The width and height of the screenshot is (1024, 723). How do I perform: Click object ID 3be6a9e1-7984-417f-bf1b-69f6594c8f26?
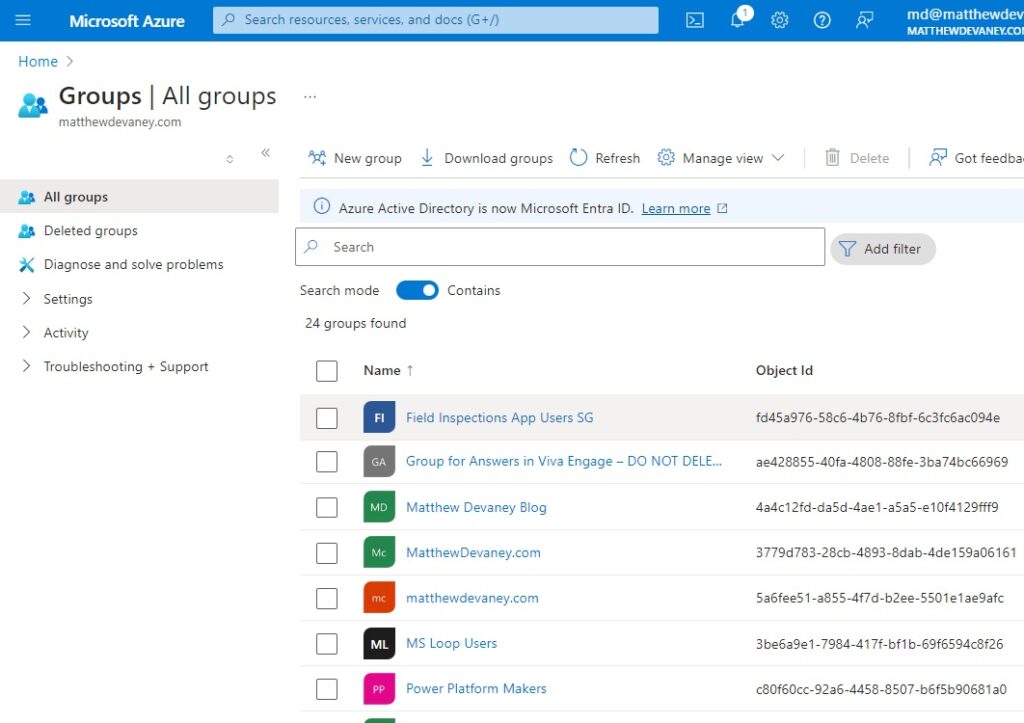click(x=879, y=644)
